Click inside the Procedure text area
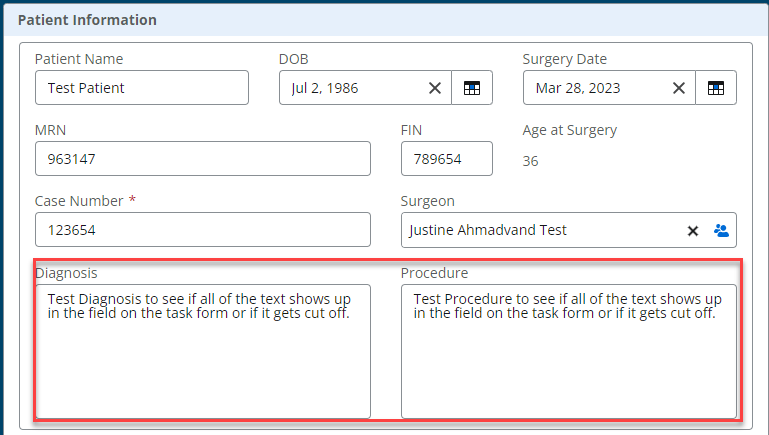Image resolution: width=769 pixels, height=435 pixels. point(568,351)
